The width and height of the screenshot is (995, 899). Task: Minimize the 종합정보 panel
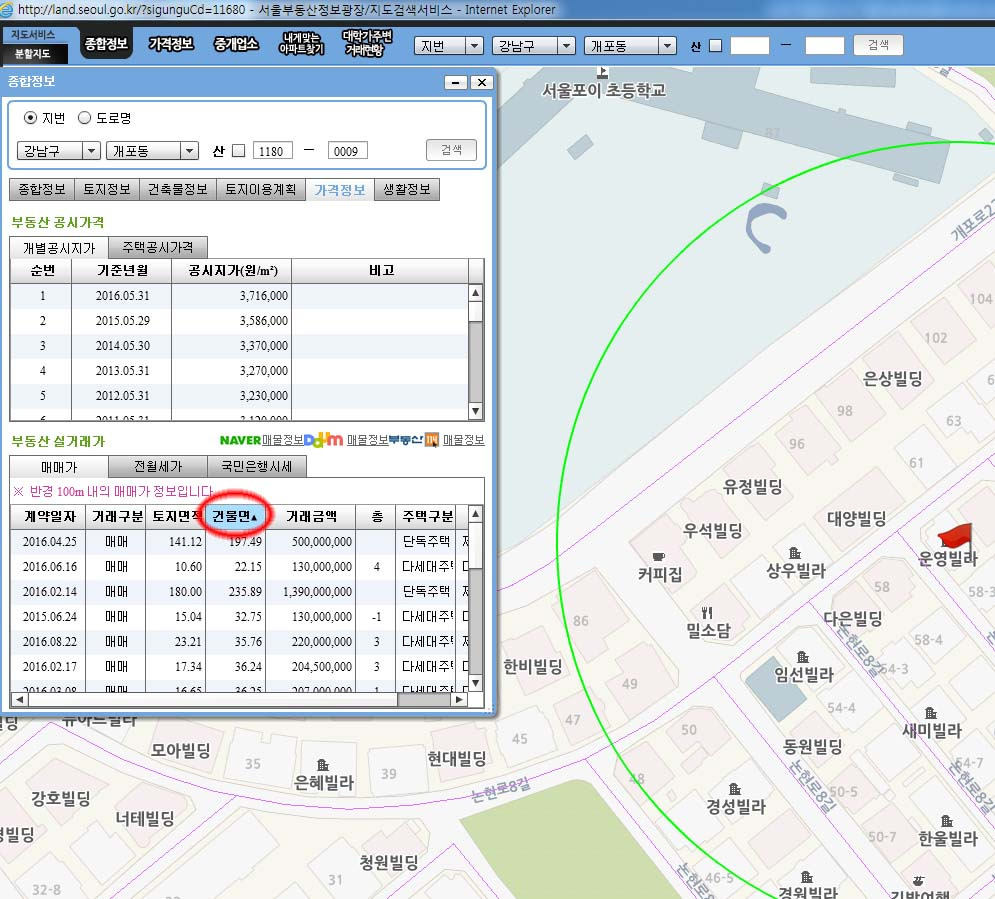456,82
